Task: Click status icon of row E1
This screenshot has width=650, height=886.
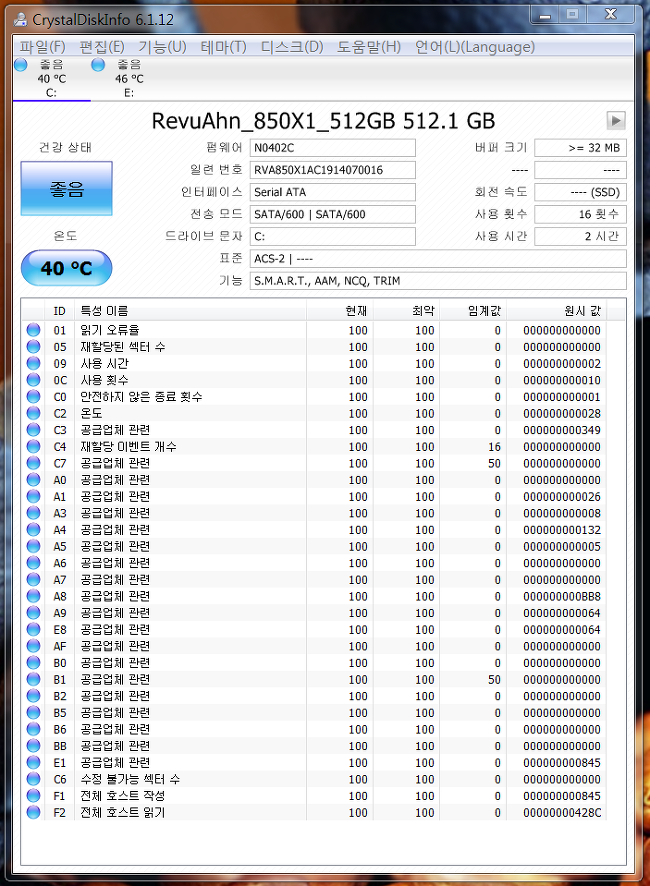Action: (33, 762)
